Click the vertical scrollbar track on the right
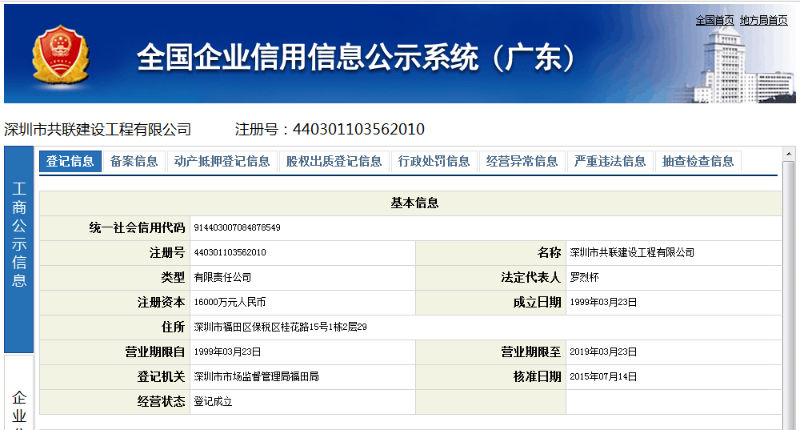 pos(789,300)
